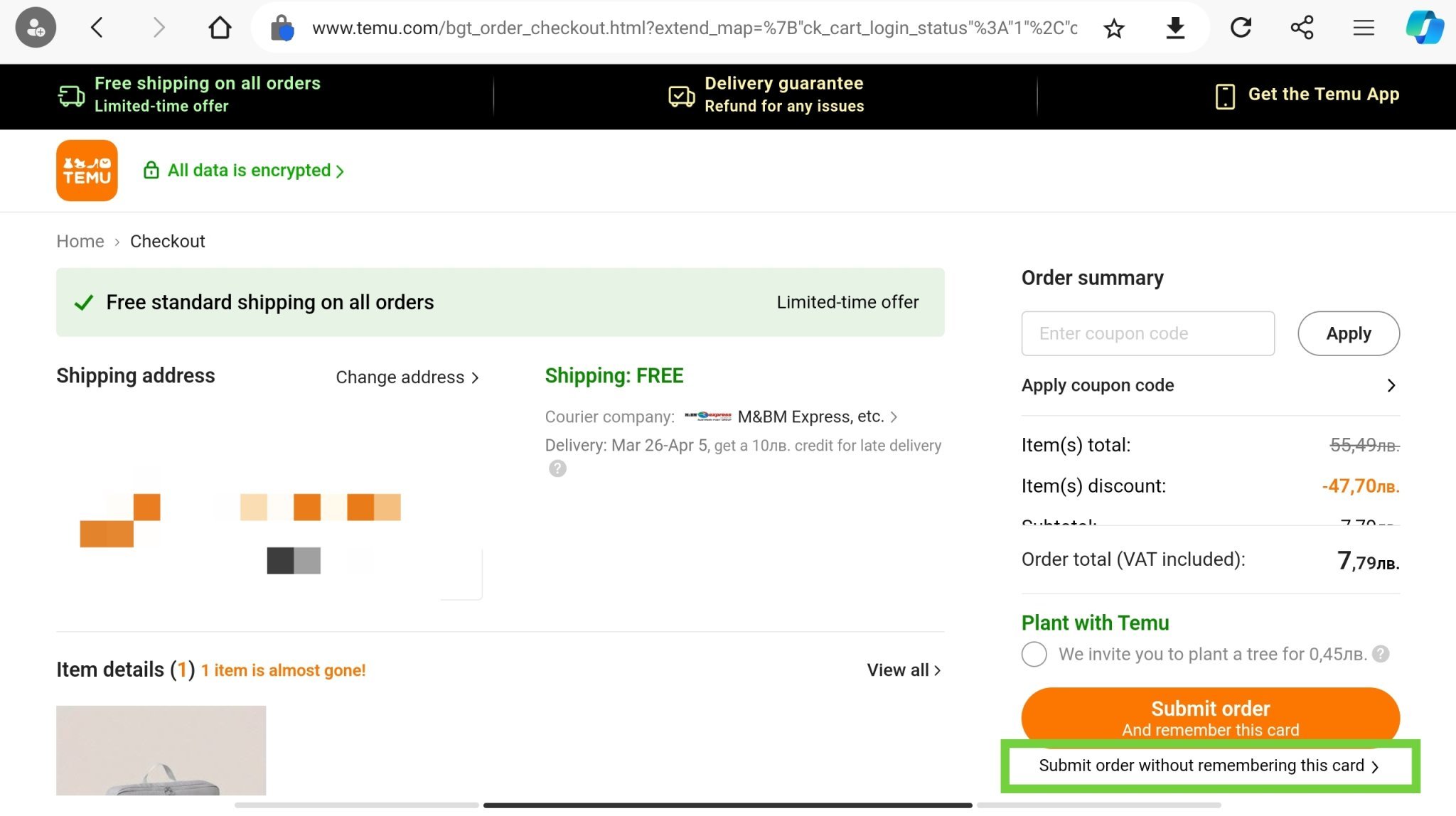This screenshot has width=1456, height=816.
Task: Click the share icon in toolbar
Action: [x=1302, y=28]
